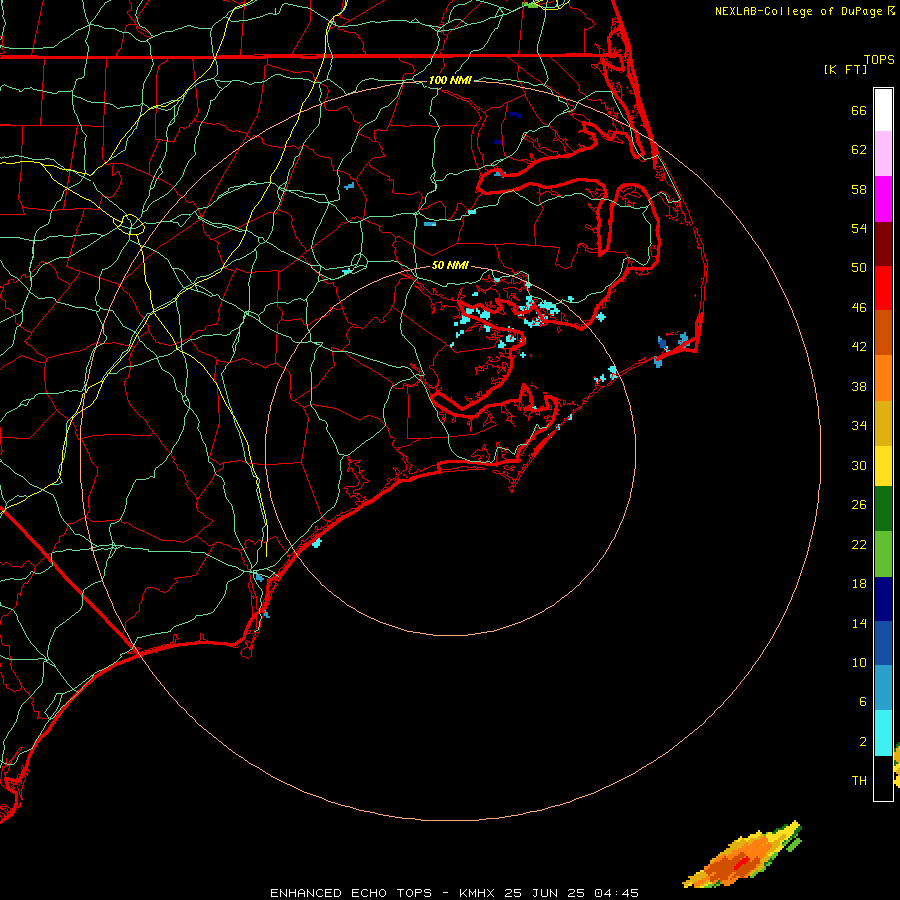Click legend value 62

click(859, 149)
